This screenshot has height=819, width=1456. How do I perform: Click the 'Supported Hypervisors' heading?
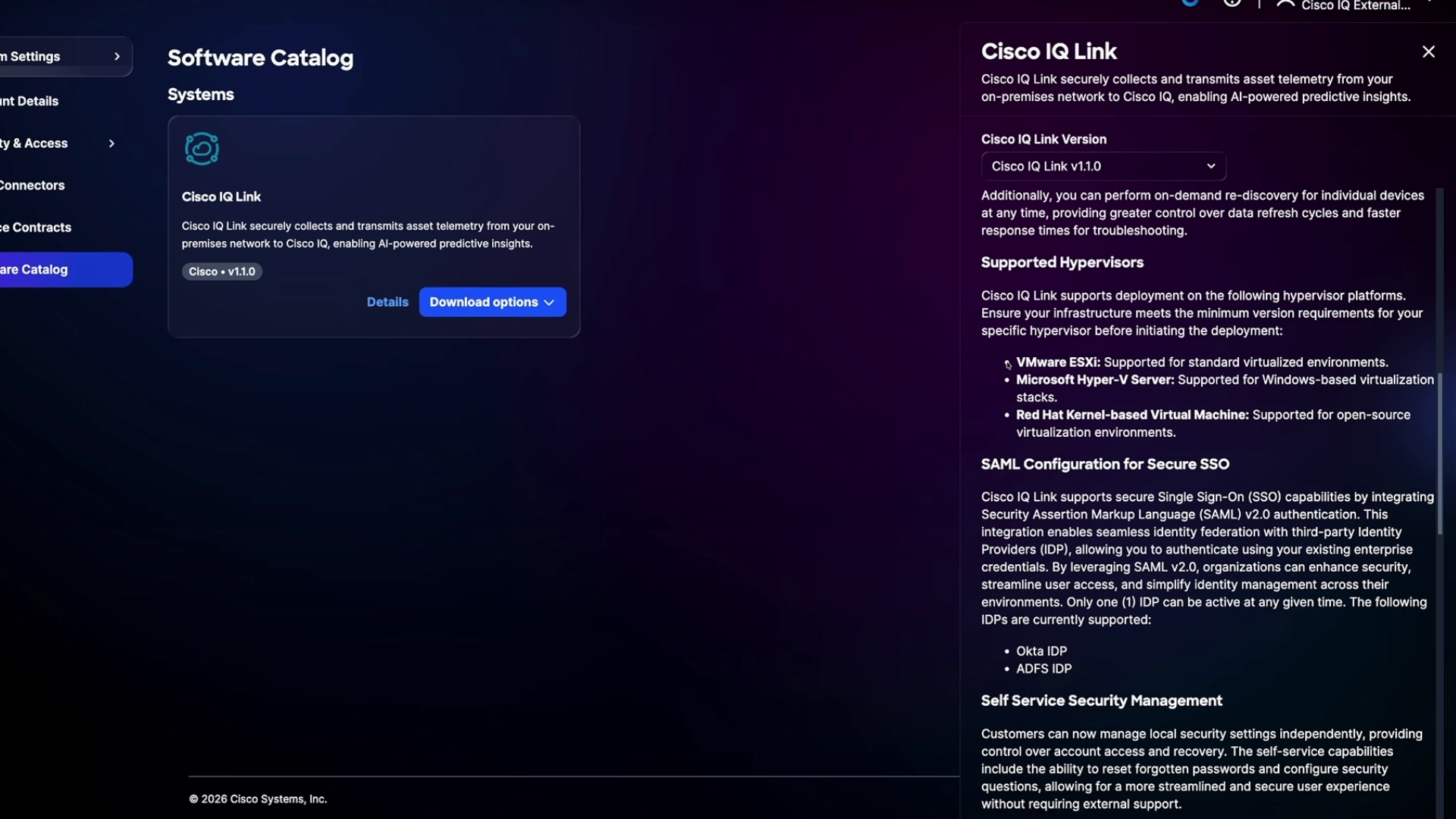(x=1062, y=262)
